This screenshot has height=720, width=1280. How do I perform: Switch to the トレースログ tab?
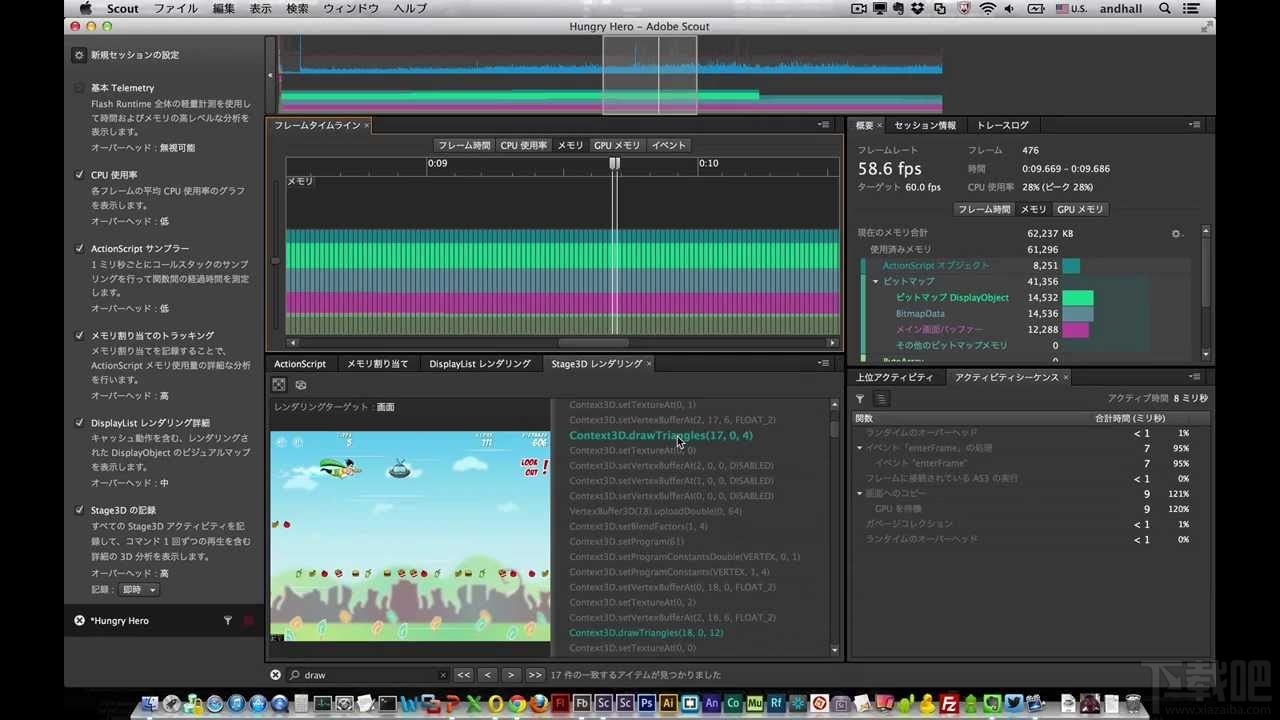click(x=1002, y=124)
